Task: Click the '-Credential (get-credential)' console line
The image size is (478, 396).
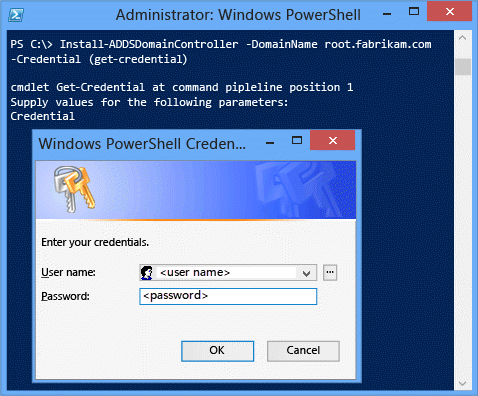Action: pos(99,59)
